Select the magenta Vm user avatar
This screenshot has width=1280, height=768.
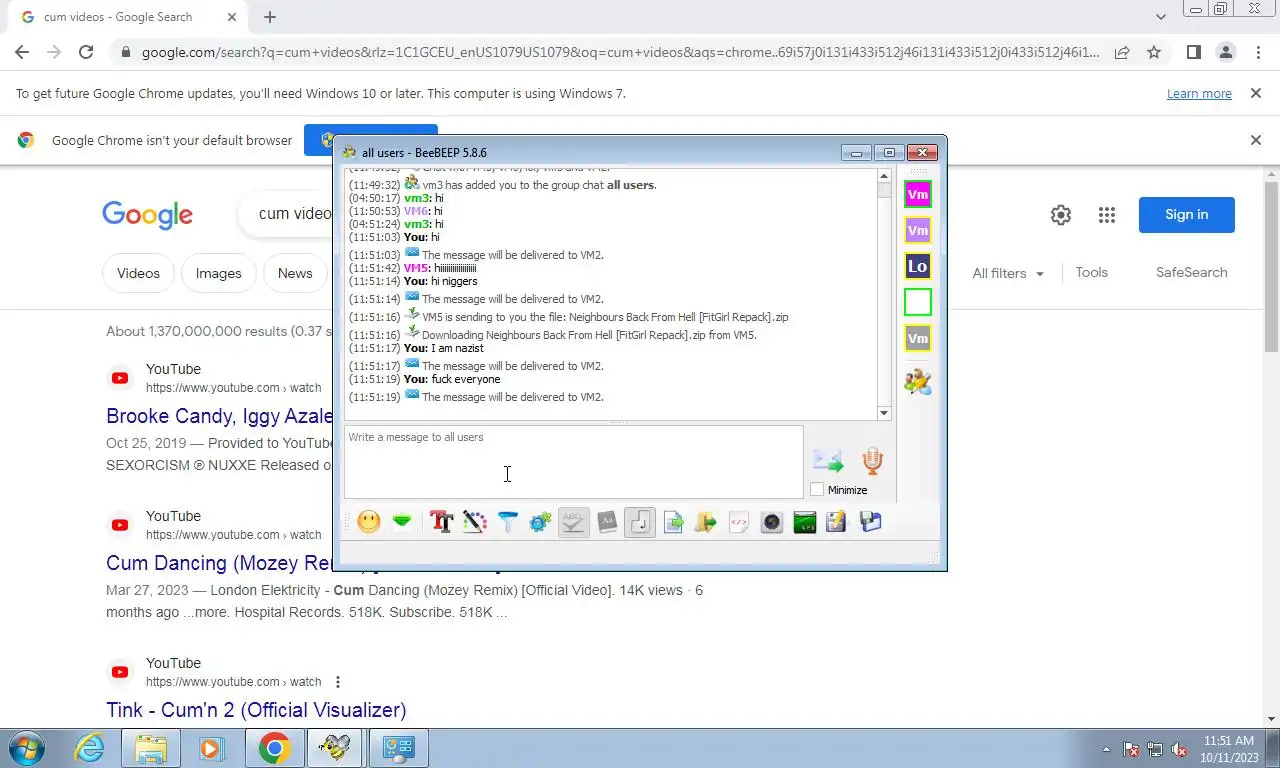point(917,194)
